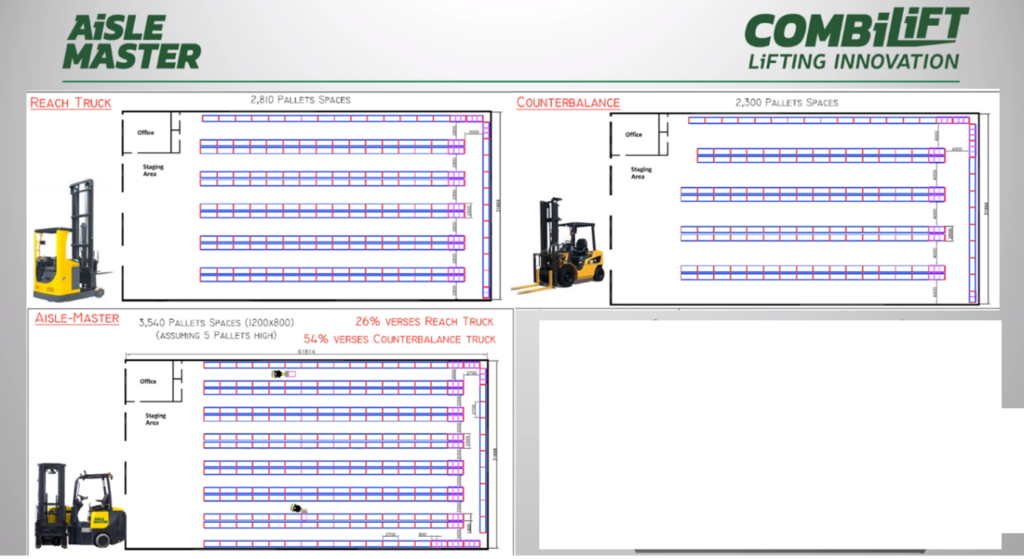This screenshot has height=559, width=1024.
Task: Open the Reach Truck heading
Action: pyautogui.click(x=70, y=103)
